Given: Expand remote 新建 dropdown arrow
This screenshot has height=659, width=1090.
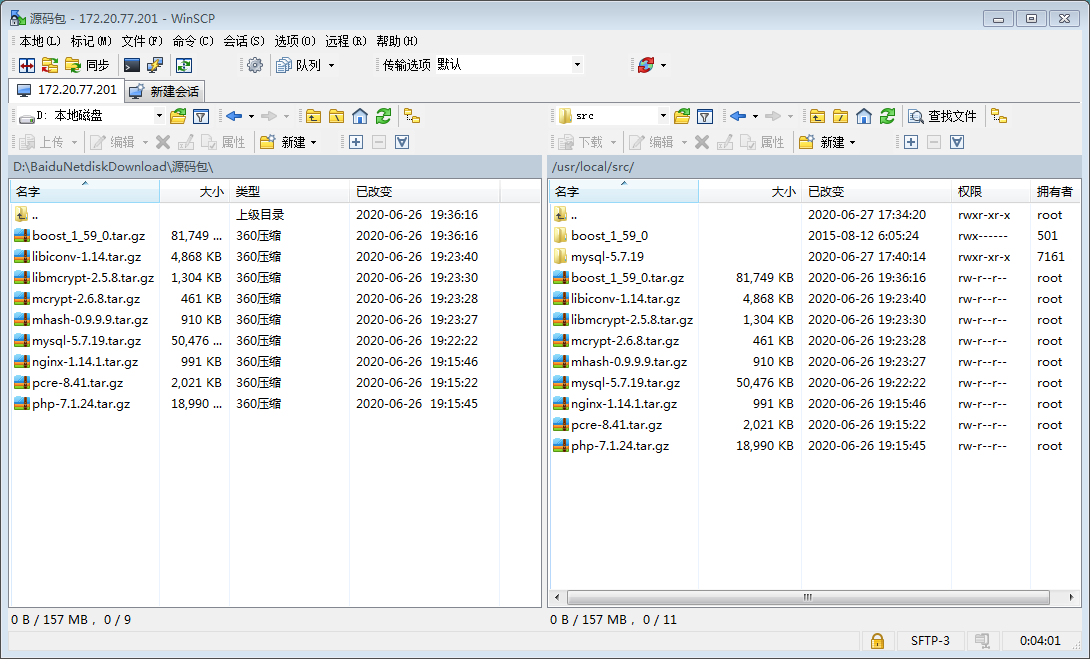Looking at the screenshot, I should [x=852, y=143].
